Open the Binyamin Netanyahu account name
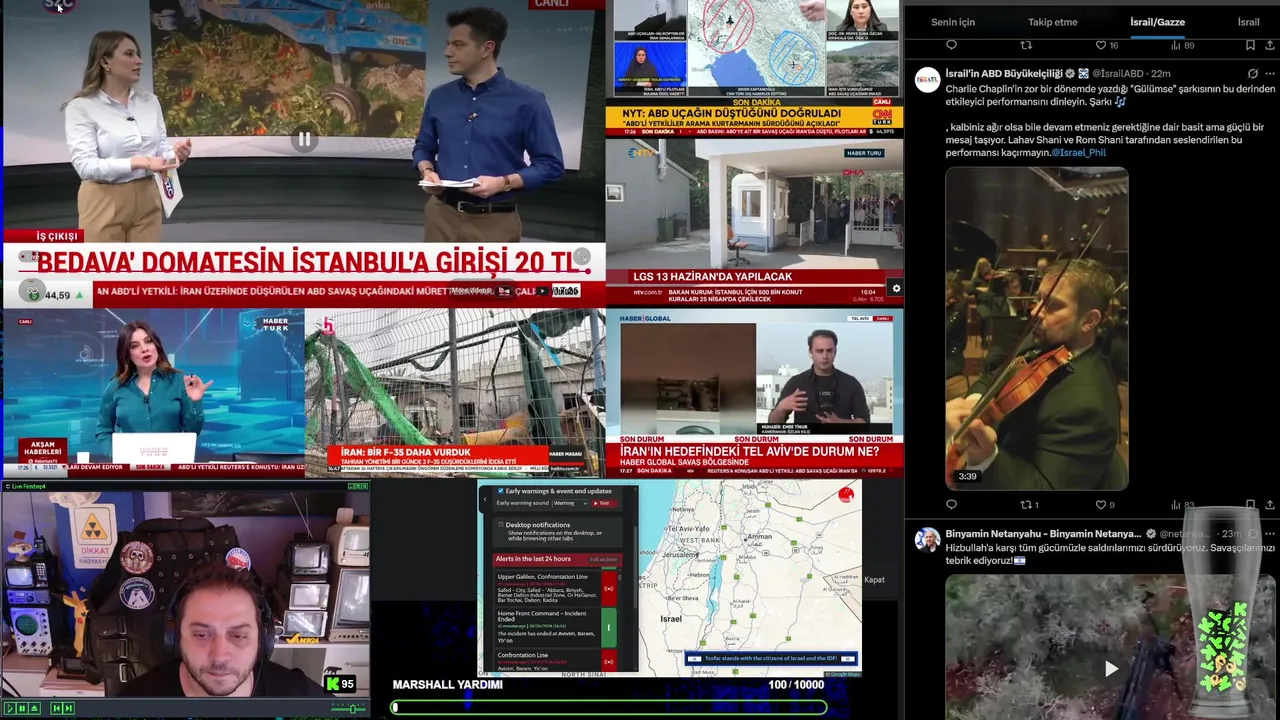The width and height of the screenshot is (1280, 720). [1043, 534]
